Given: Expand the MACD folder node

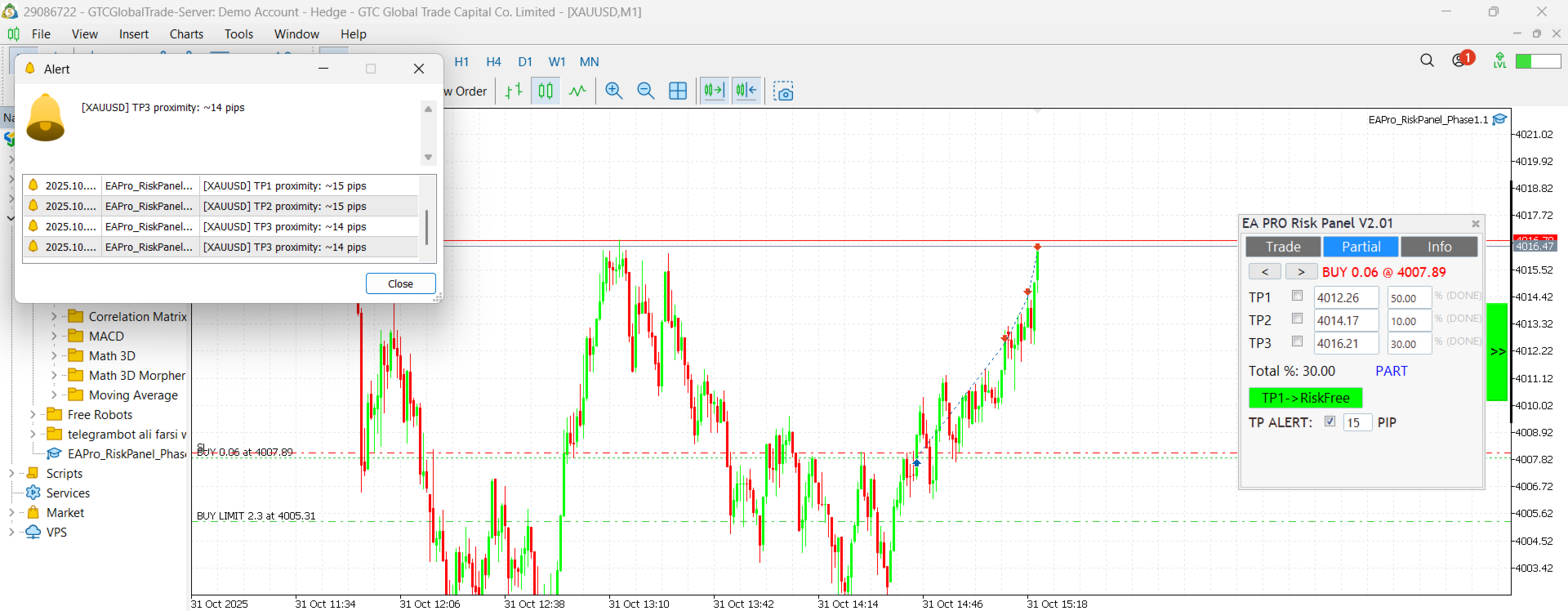Looking at the screenshot, I should (54, 336).
